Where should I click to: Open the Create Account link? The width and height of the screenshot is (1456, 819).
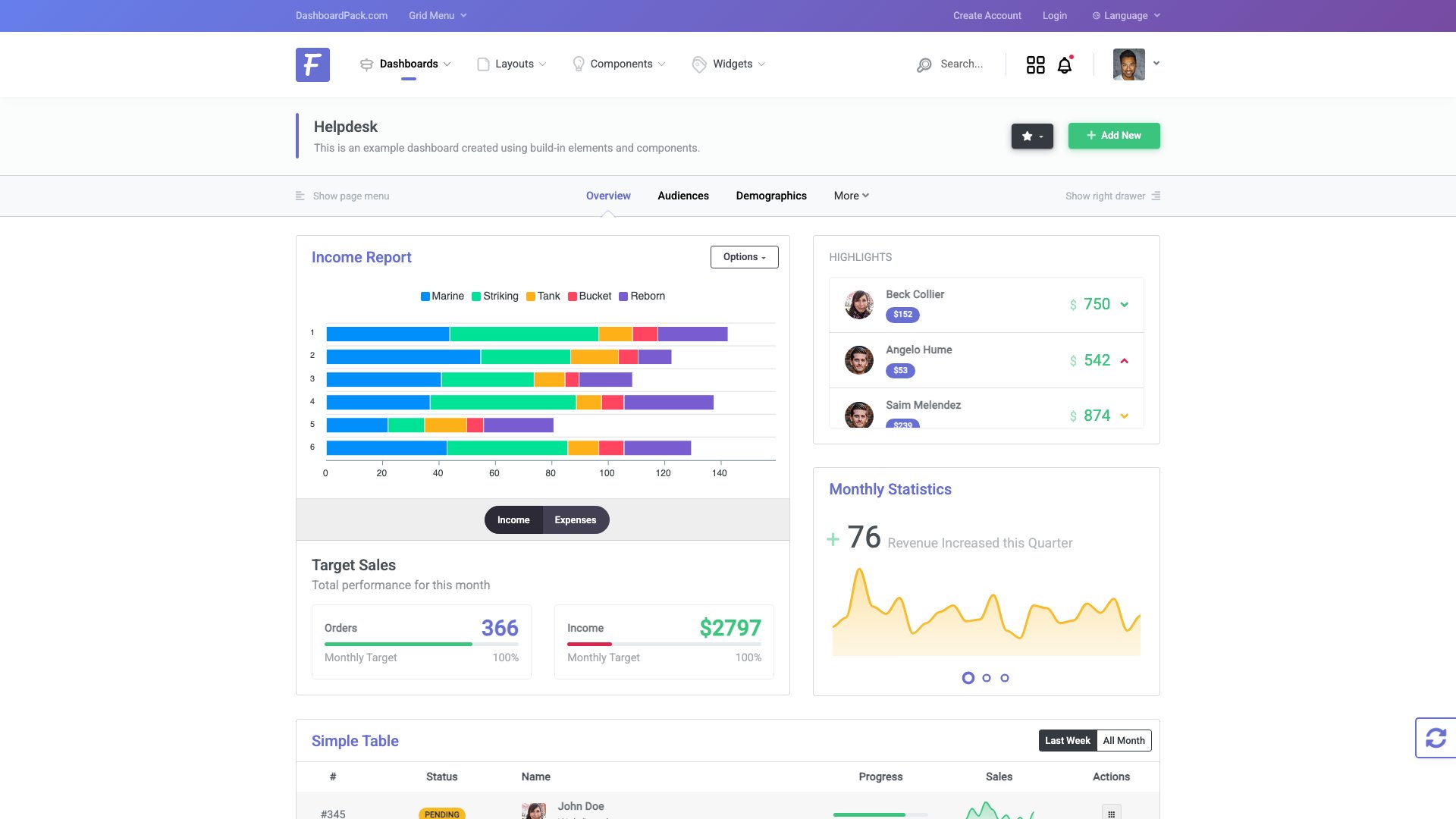[987, 15]
